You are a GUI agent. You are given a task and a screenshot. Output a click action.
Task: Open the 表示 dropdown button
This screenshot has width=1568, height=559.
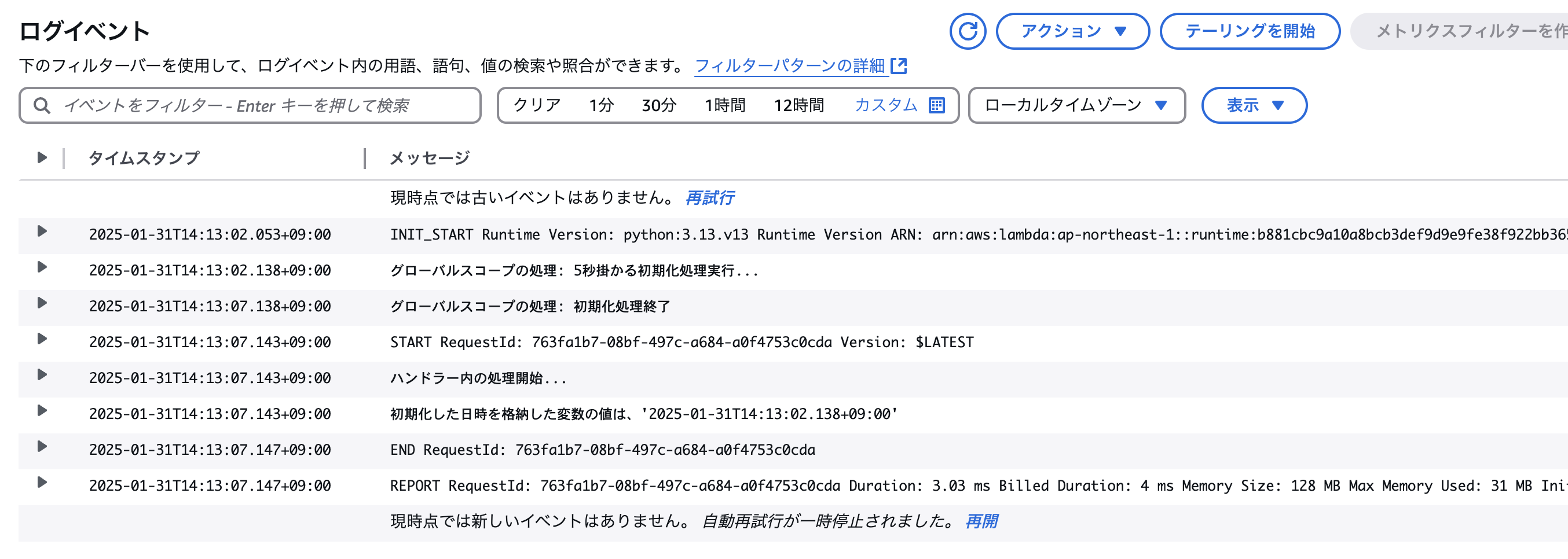1254,105
